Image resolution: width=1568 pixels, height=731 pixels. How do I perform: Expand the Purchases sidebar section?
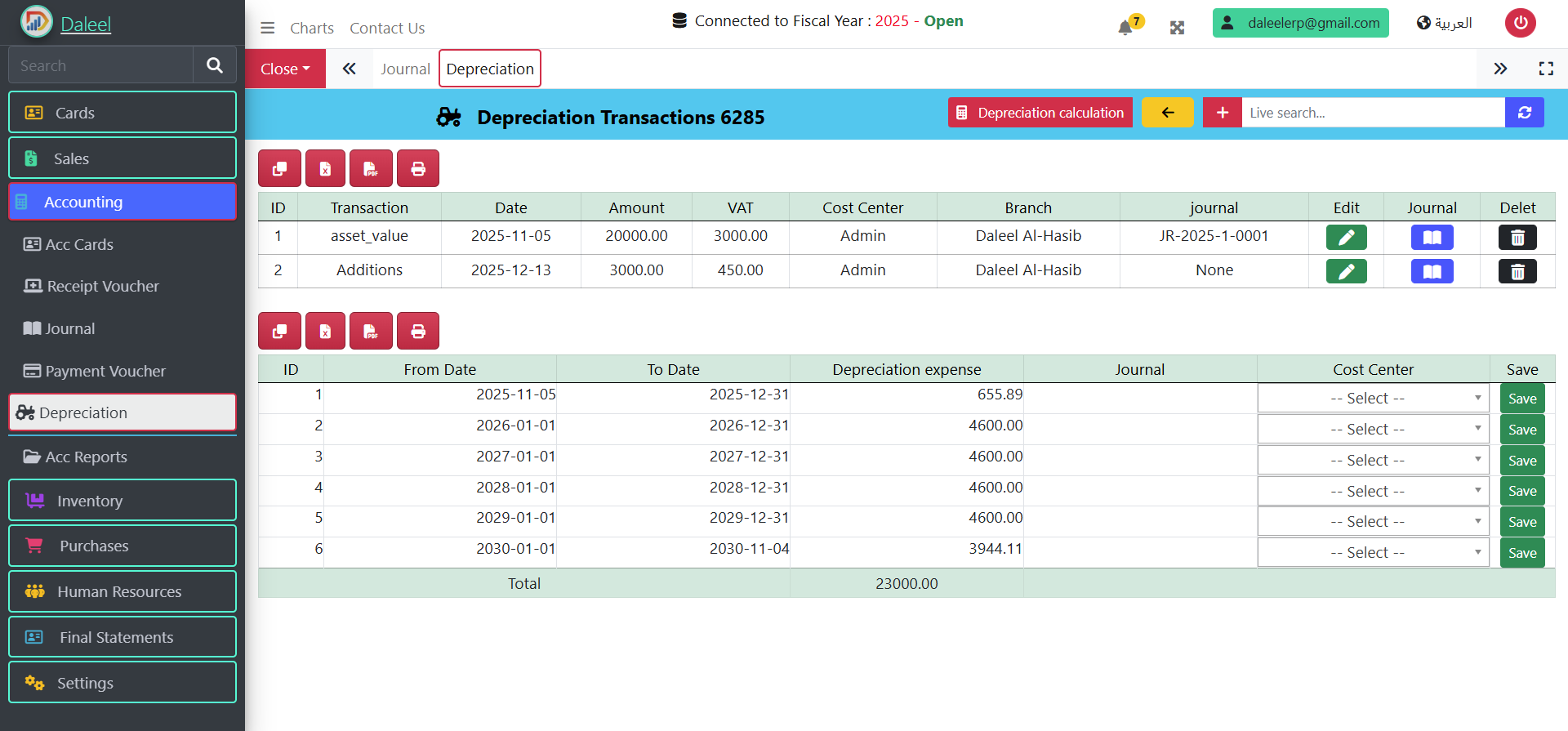[x=122, y=546]
